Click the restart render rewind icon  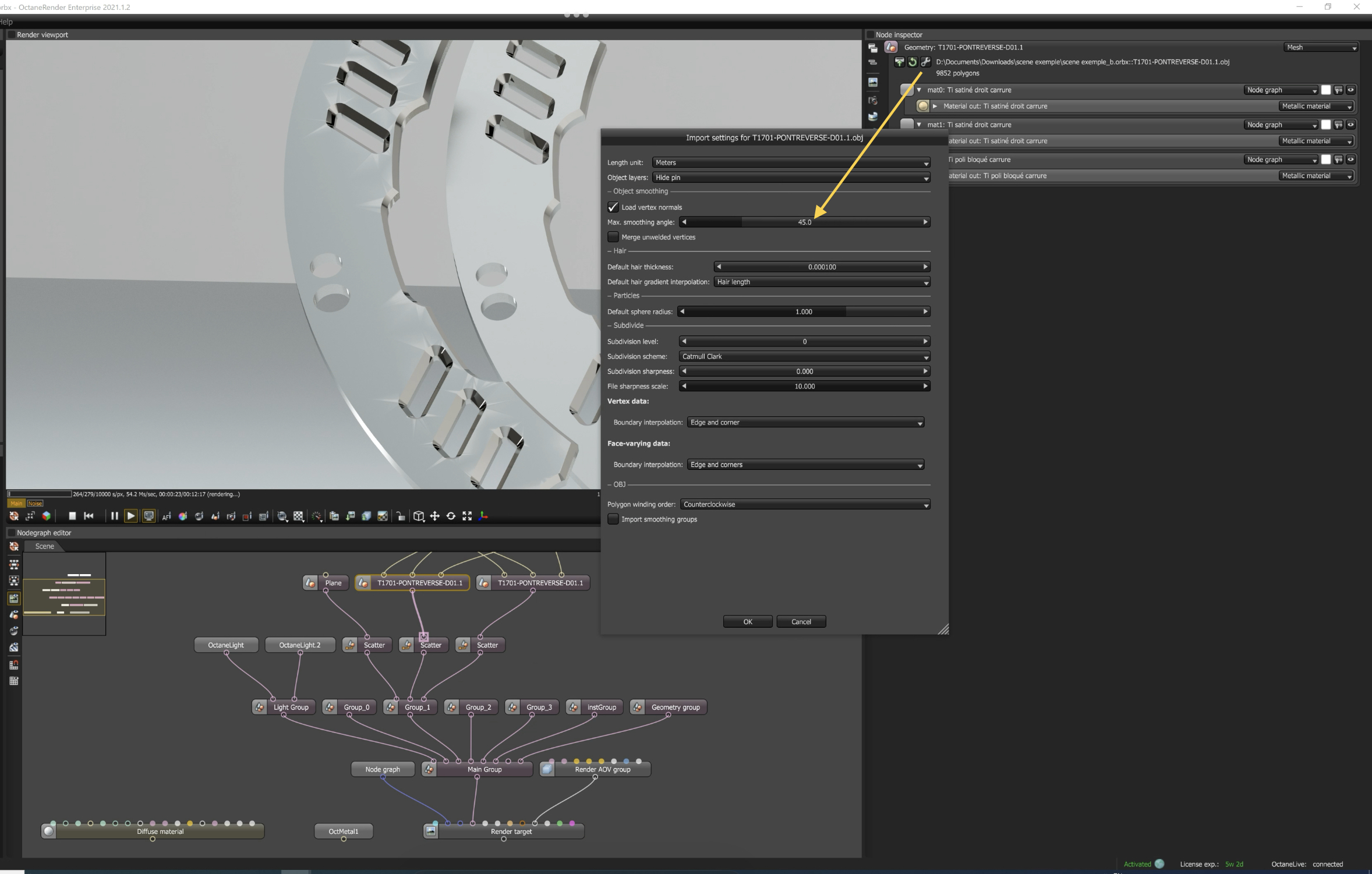[89, 516]
